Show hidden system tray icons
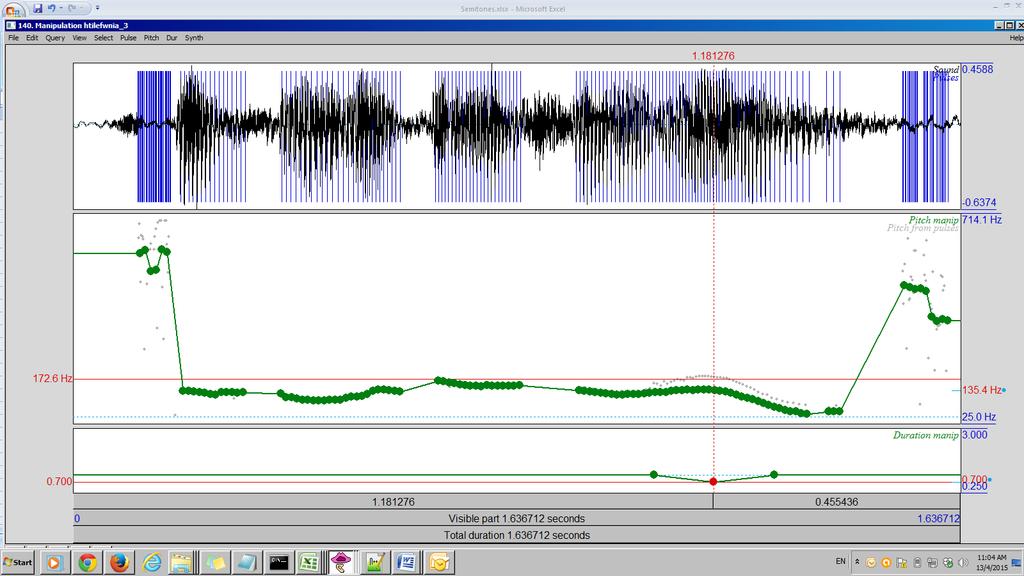This screenshot has width=1024, height=576. (x=857, y=562)
